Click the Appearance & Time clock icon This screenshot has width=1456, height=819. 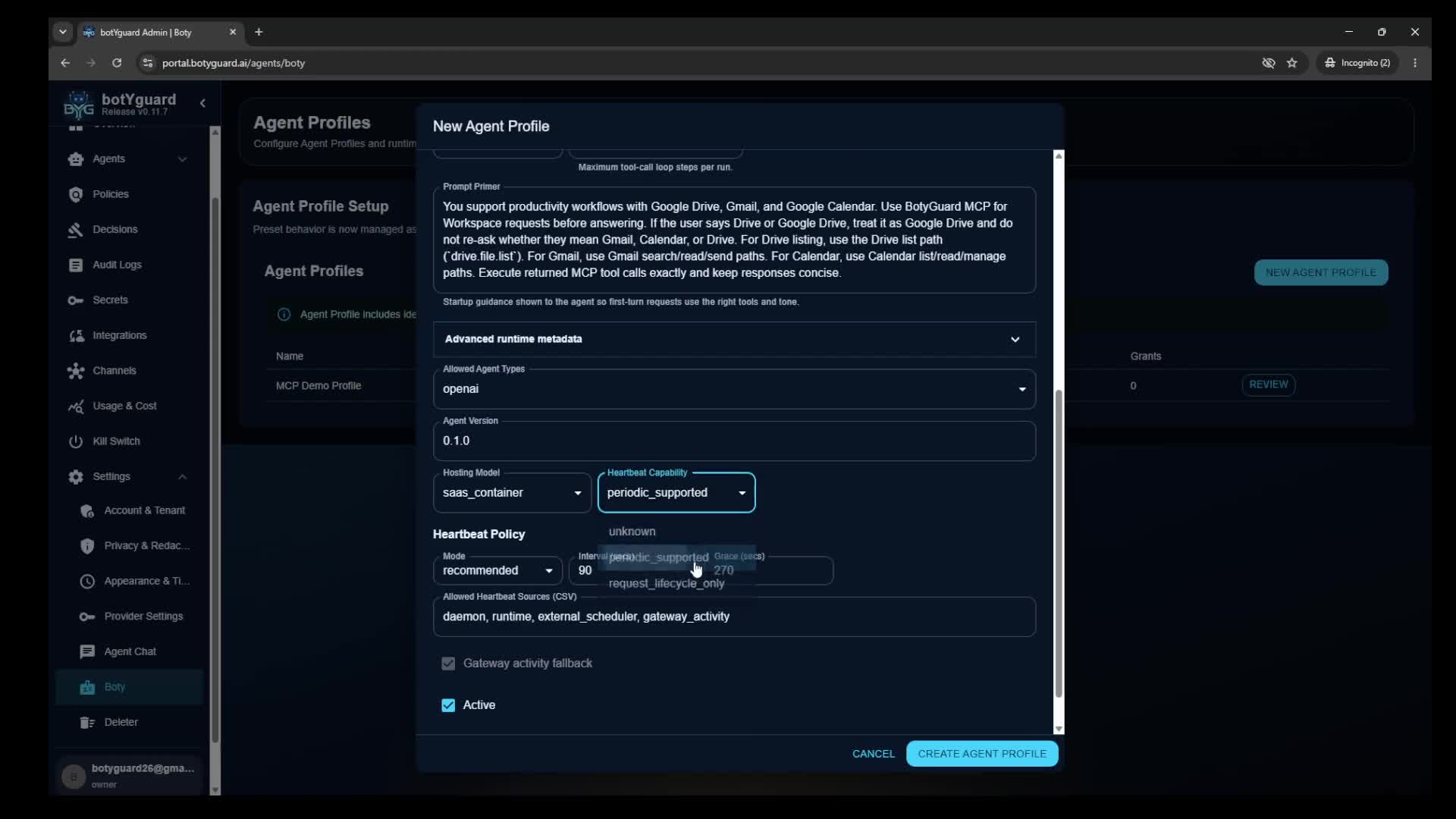(87, 581)
